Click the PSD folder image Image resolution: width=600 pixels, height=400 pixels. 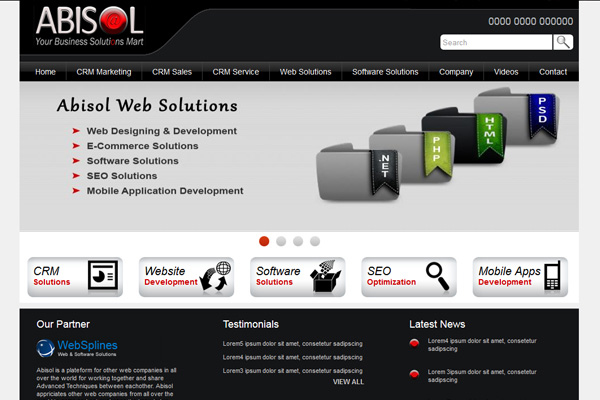tap(517, 116)
